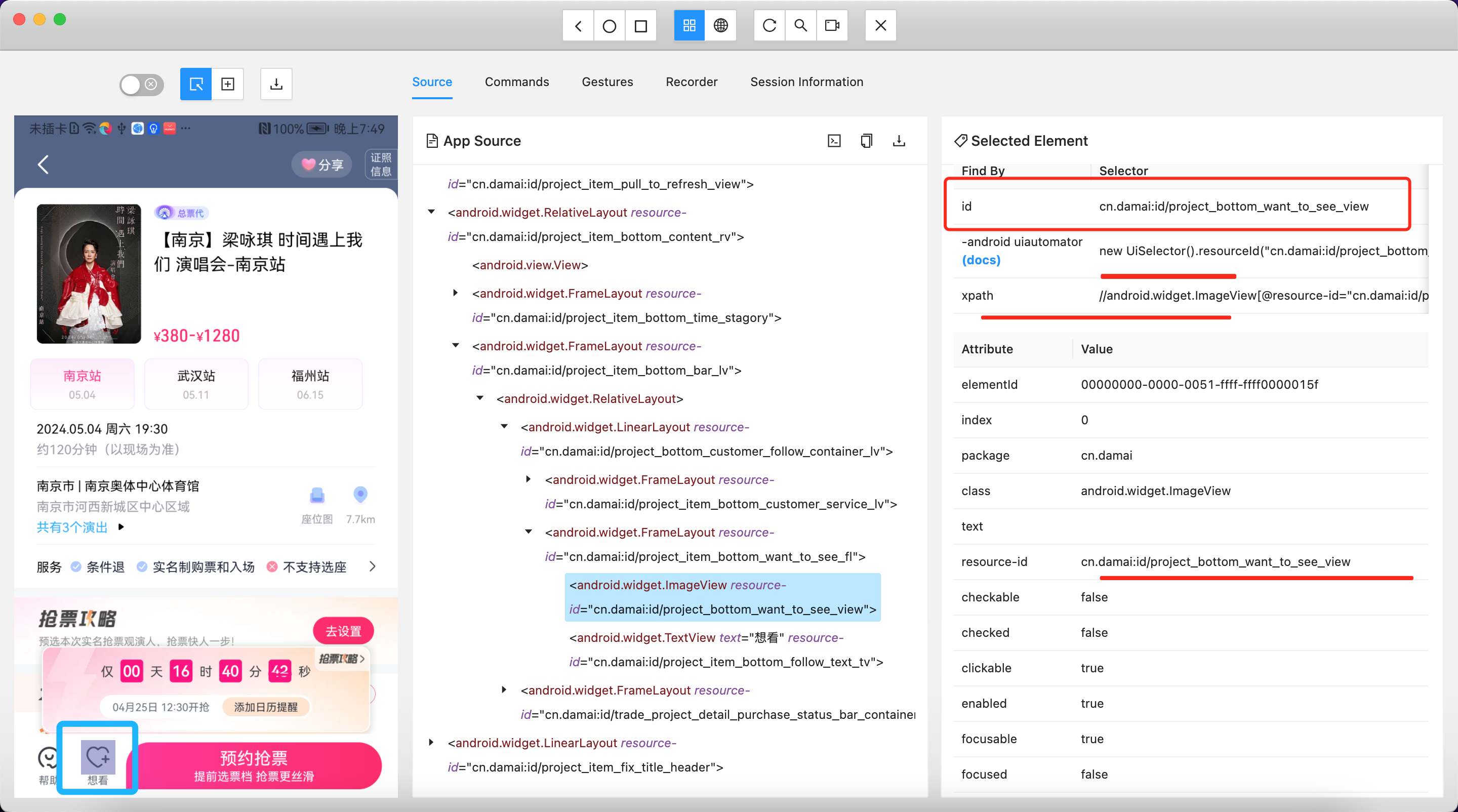Expand the project_item_bottom_time_stagory FrameLayout node
Screen dimensions: 1458x812
tap(456, 293)
